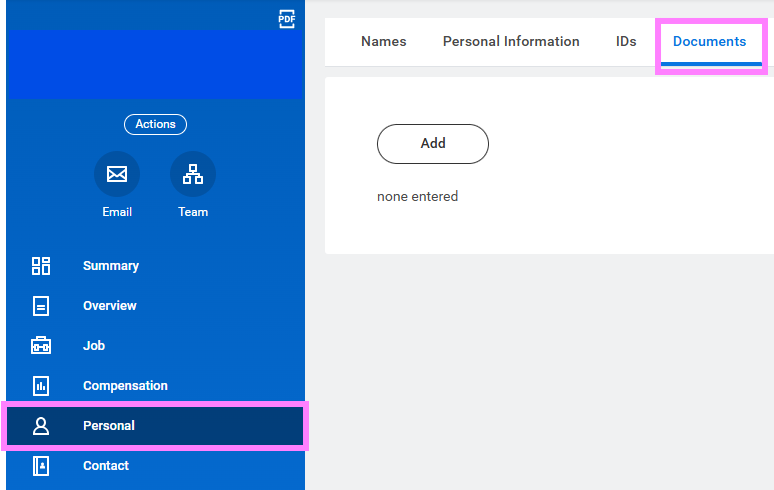The height and width of the screenshot is (490, 774).
Task: Click the Overview document icon
Action: click(41, 306)
